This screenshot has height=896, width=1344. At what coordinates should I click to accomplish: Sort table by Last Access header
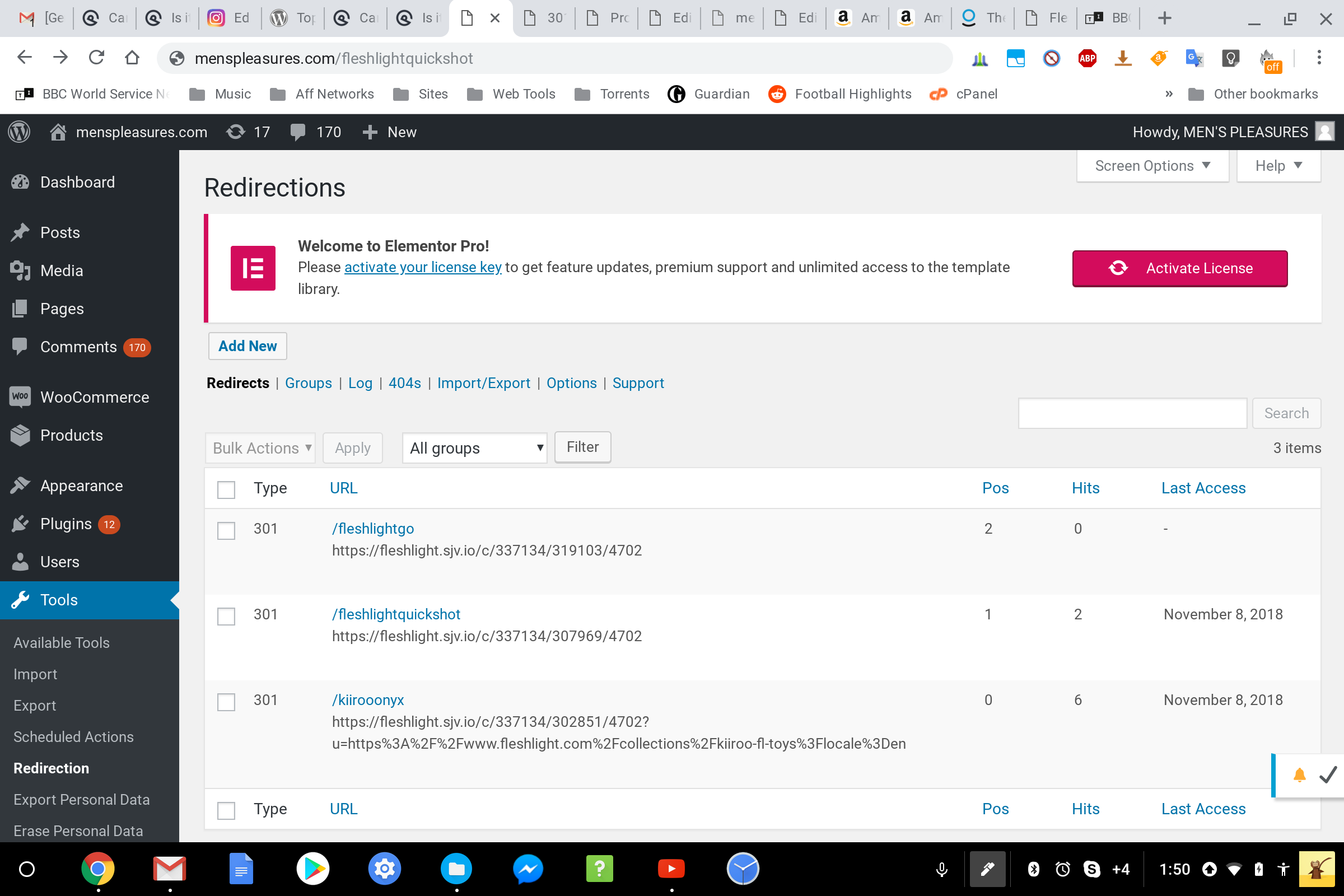coord(1203,487)
